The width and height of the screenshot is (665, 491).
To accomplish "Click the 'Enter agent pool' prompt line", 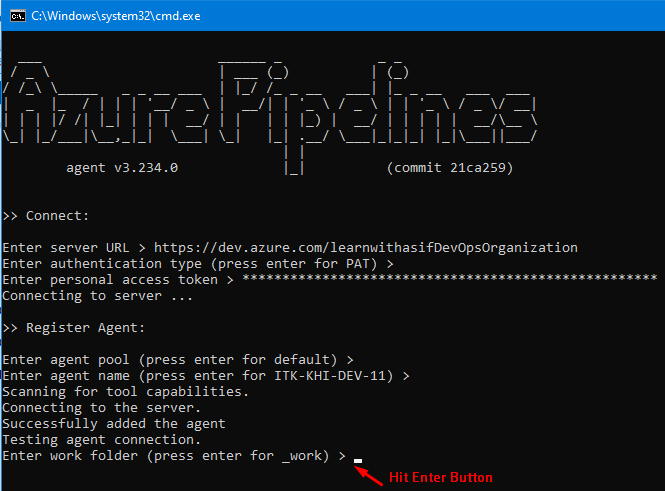I will coord(177,359).
